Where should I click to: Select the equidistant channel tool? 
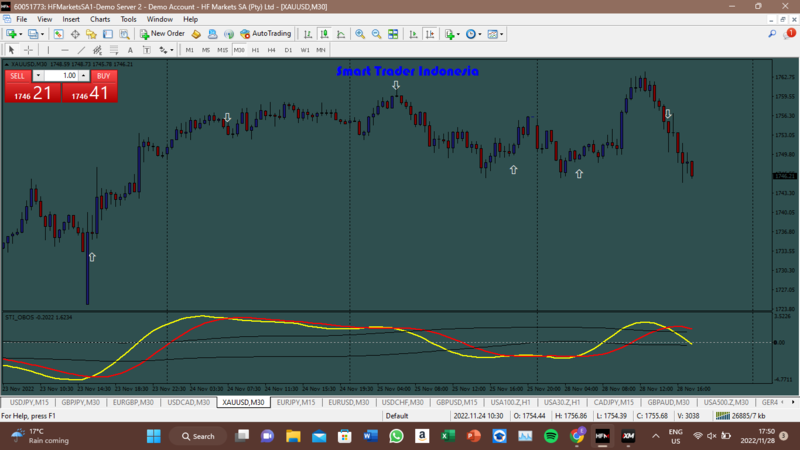point(97,50)
